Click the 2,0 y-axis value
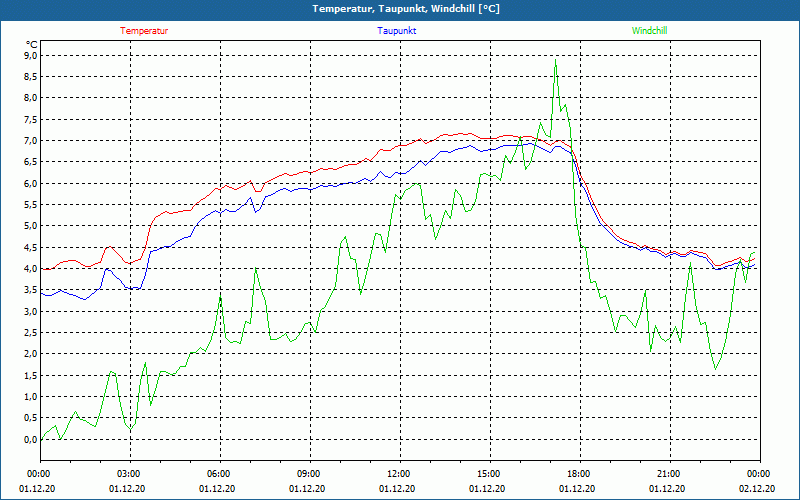Viewport: 800px width, 500px height. coord(31,354)
